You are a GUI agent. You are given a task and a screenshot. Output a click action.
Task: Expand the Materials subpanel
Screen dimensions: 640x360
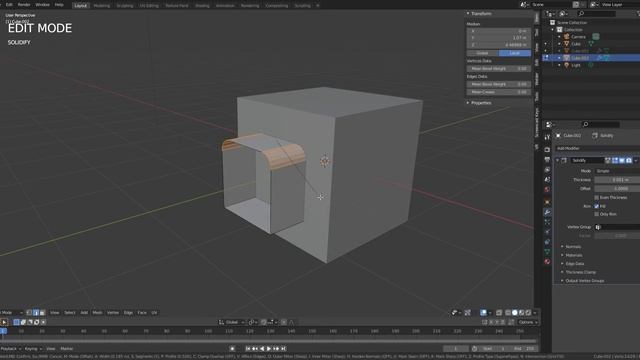tap(573, 255)
